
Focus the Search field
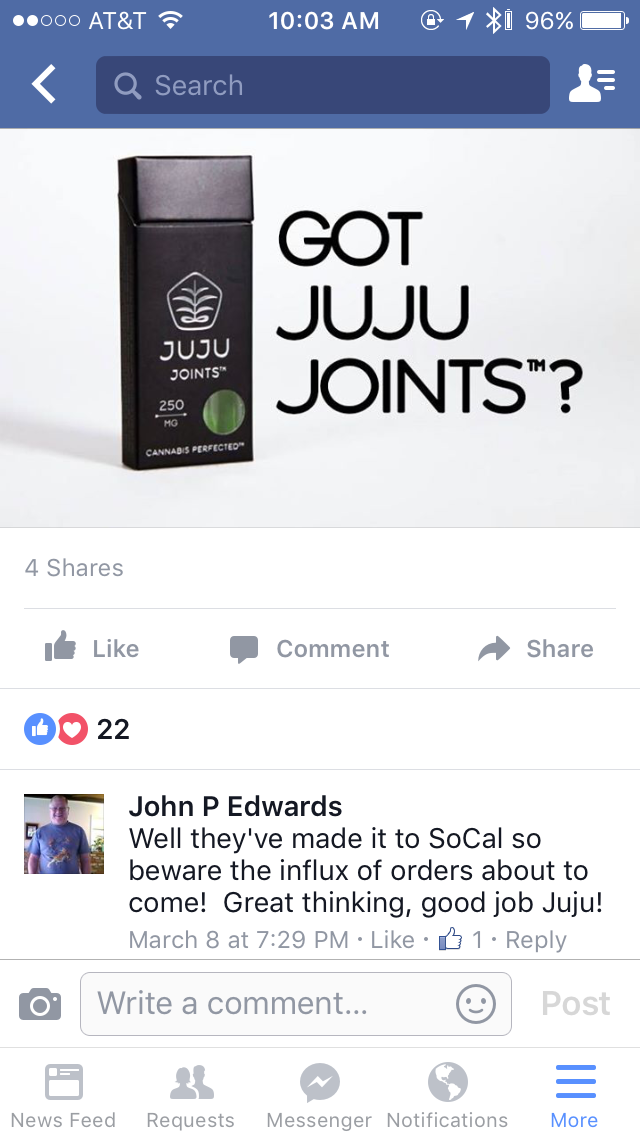[323, 85]
